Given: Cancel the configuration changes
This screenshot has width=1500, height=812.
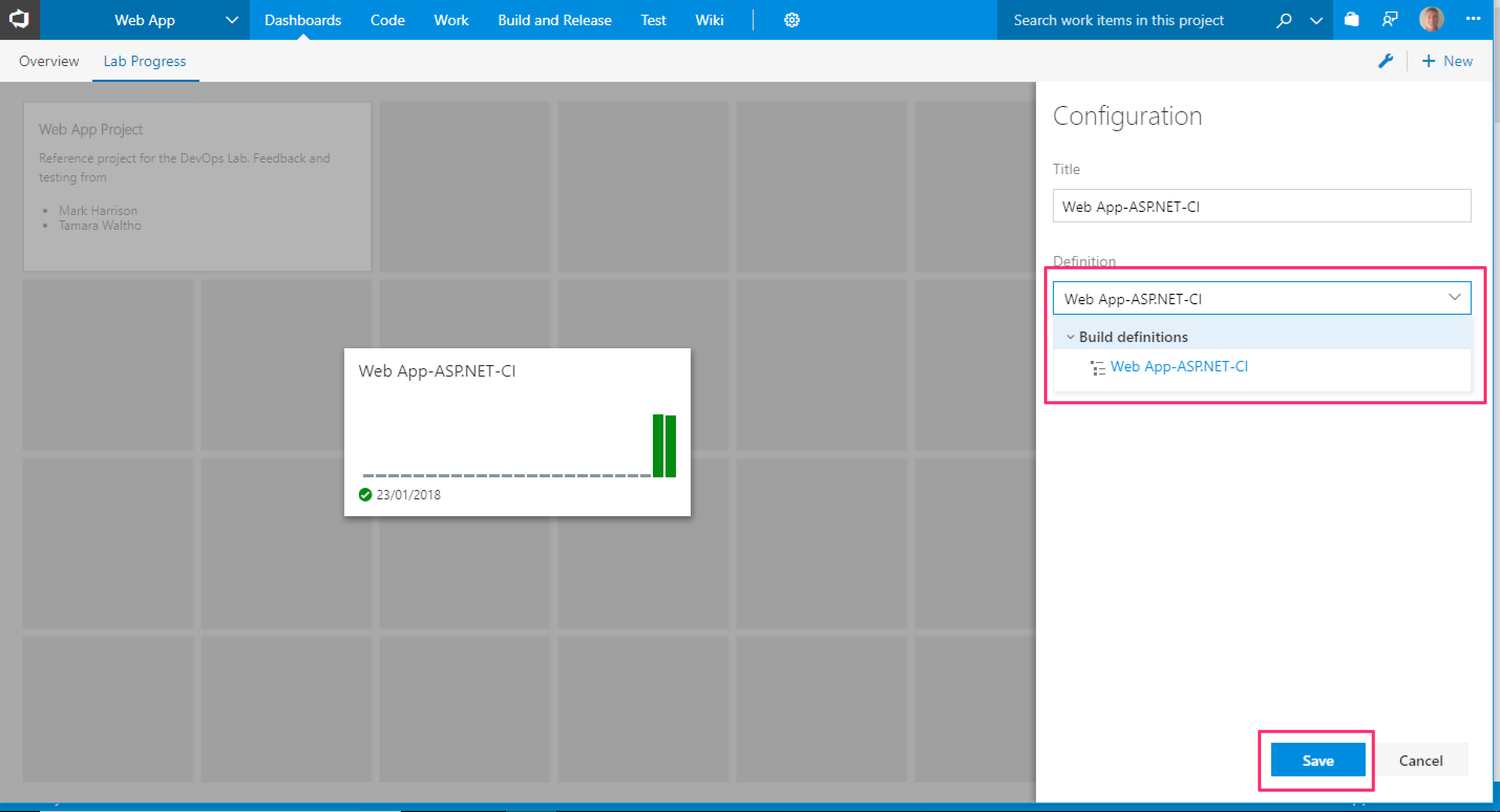Looking at the screenshot, I should [x=1420, y=760].
